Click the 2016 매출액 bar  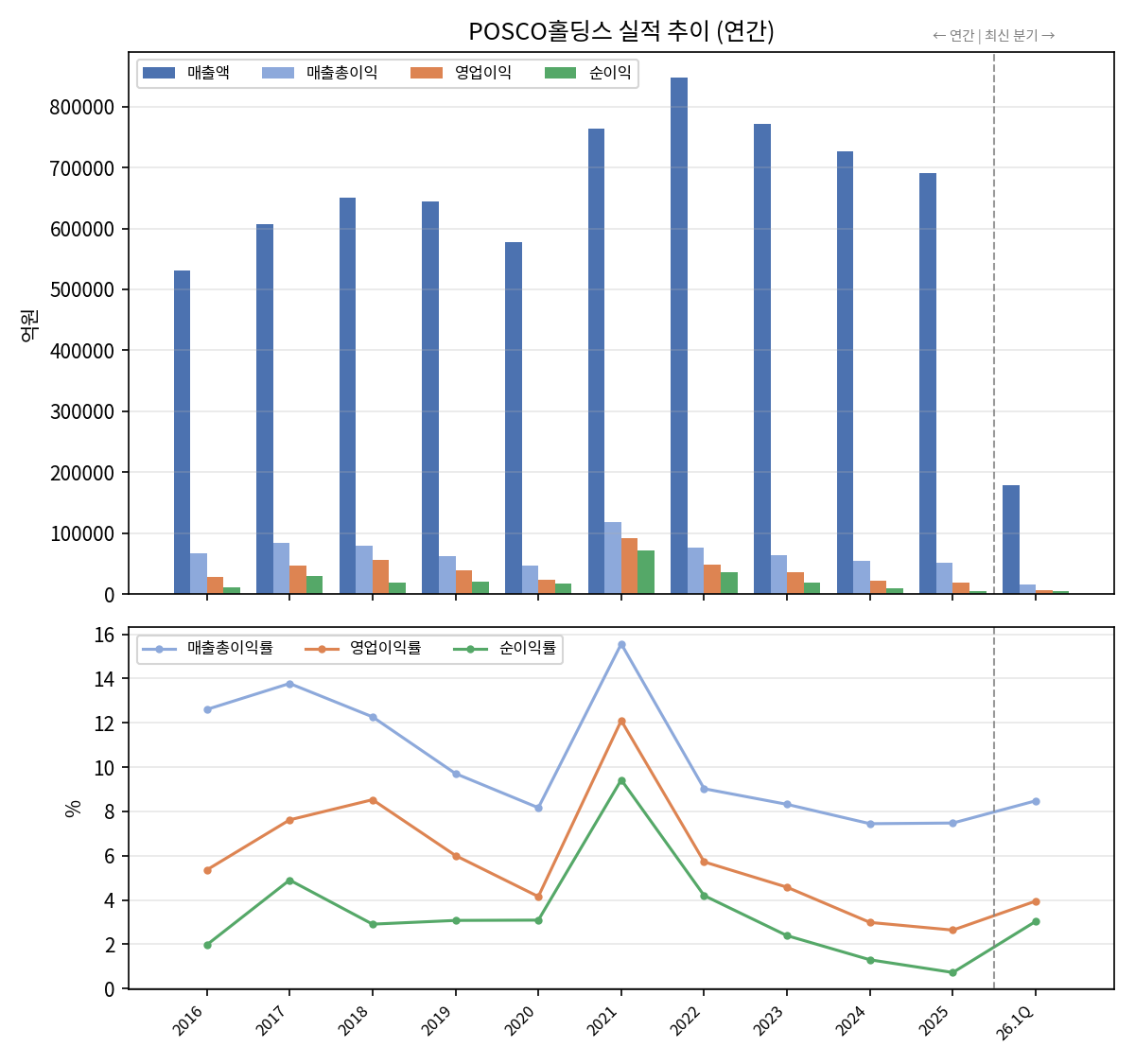(x=182, y=432)
